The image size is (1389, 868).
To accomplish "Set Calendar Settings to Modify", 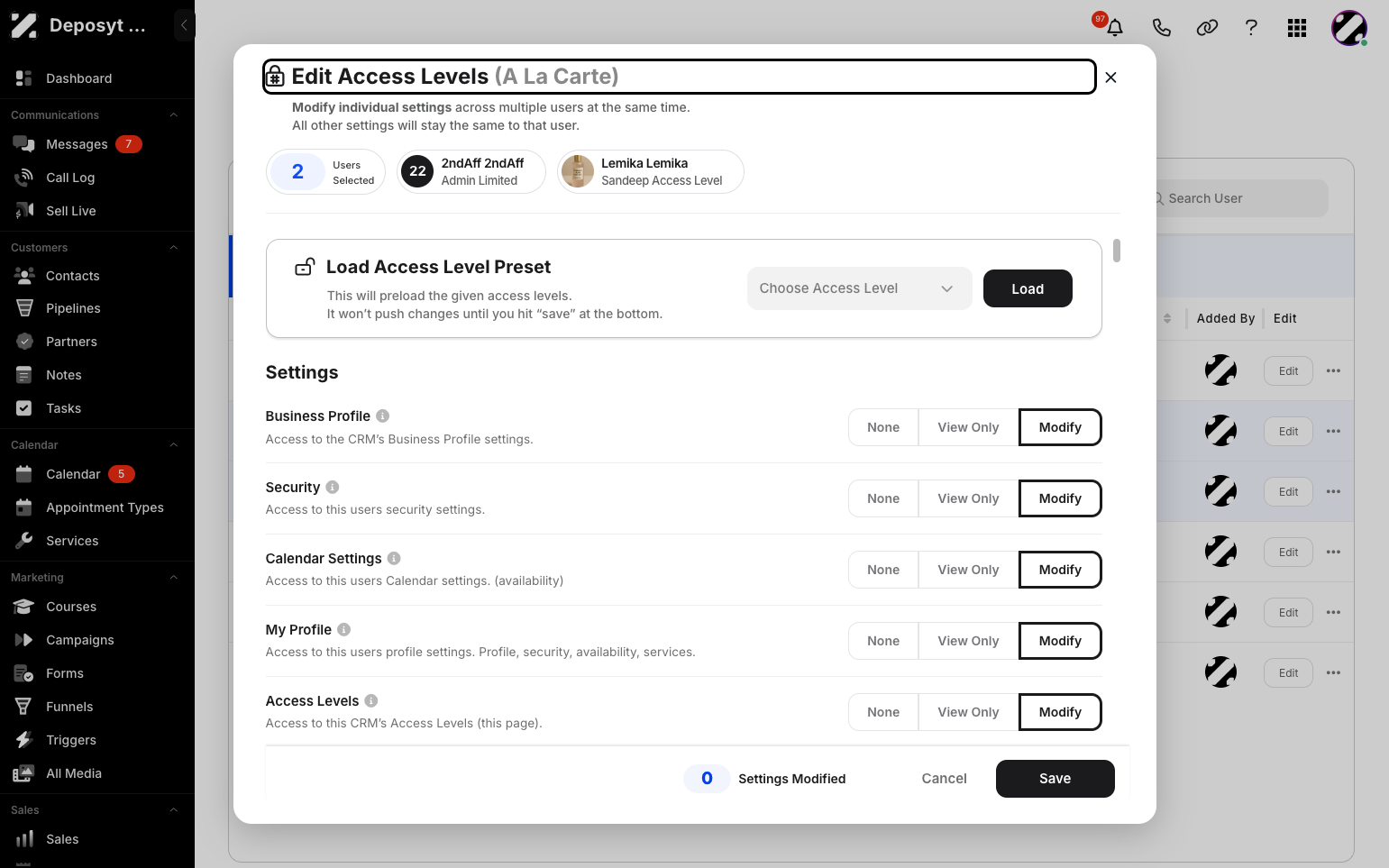I will click(1060, 570).
